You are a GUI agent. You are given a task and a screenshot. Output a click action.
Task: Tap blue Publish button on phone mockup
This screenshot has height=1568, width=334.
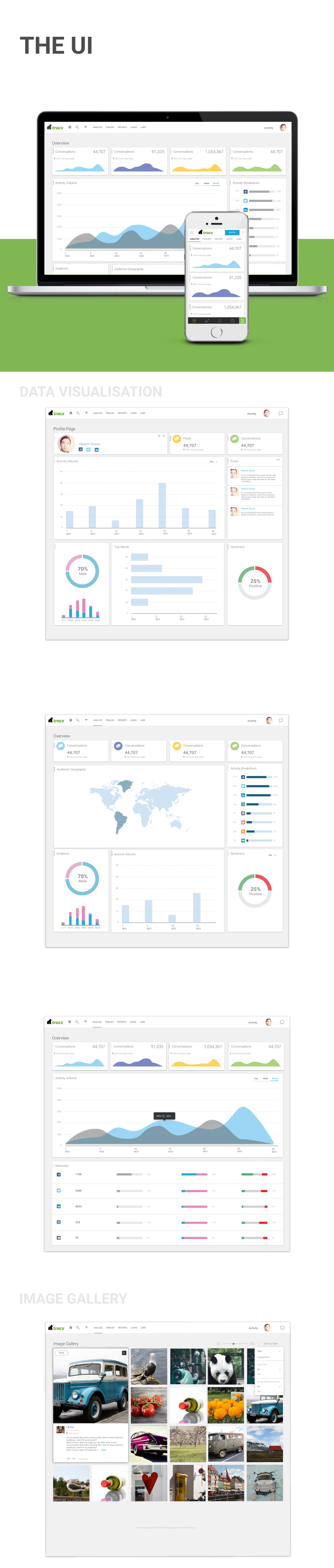[232, 233]
